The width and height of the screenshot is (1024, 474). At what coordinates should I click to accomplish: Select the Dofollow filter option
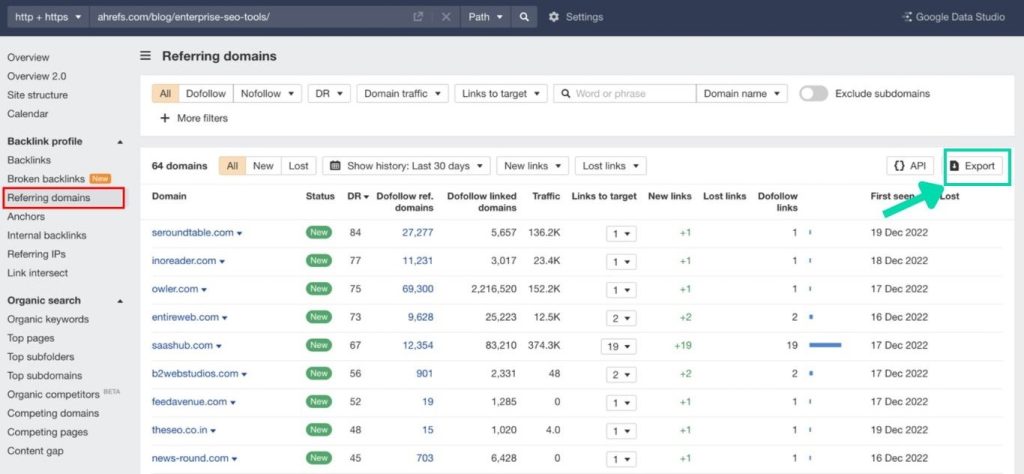[206, 94]
